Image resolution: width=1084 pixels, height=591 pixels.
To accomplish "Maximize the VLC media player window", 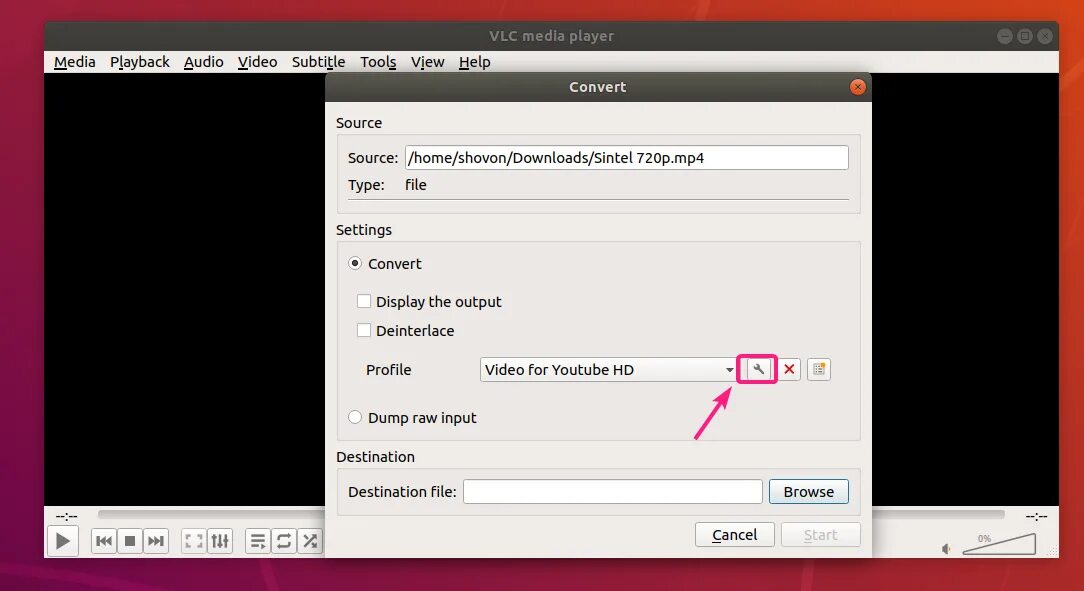I will (x=1025, y=36).
